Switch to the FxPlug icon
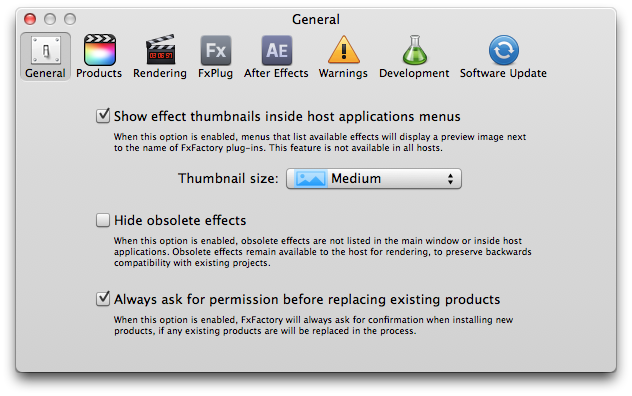632x396 pixels. (216, 50)
